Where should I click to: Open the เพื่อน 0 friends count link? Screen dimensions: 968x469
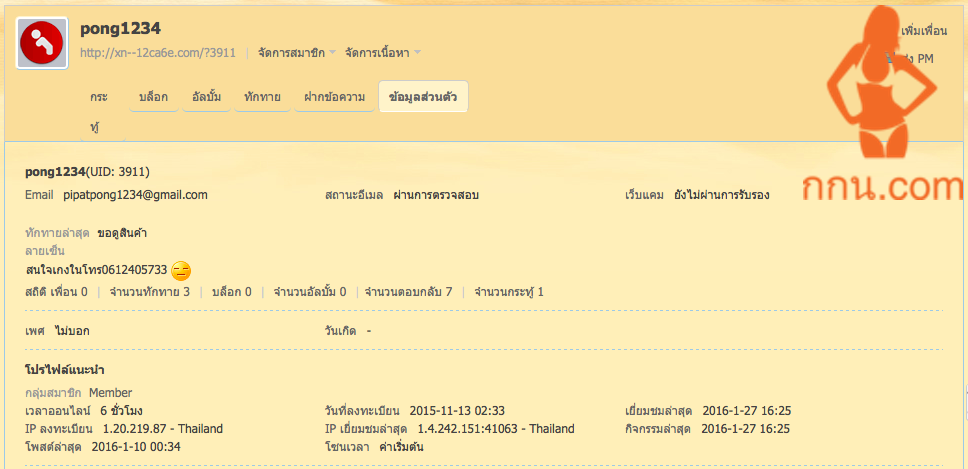point(69,291)
